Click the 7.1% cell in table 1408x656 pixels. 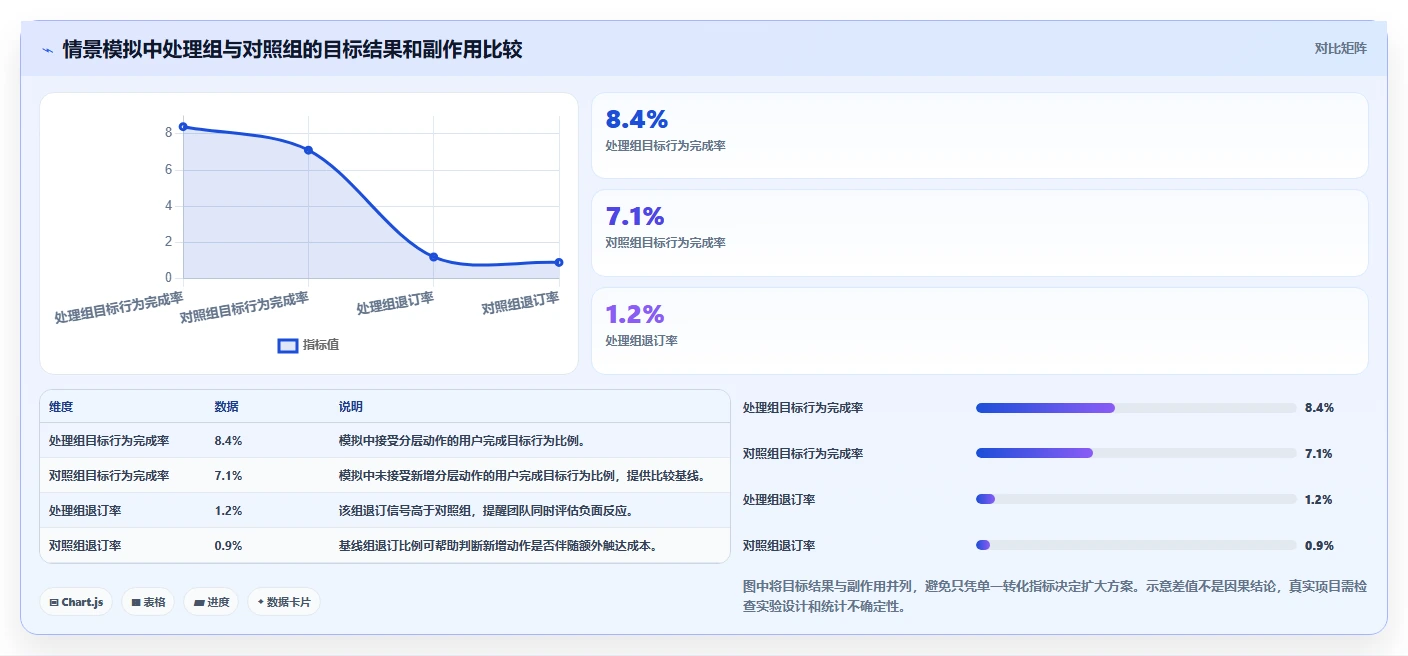tap(228, 475)
